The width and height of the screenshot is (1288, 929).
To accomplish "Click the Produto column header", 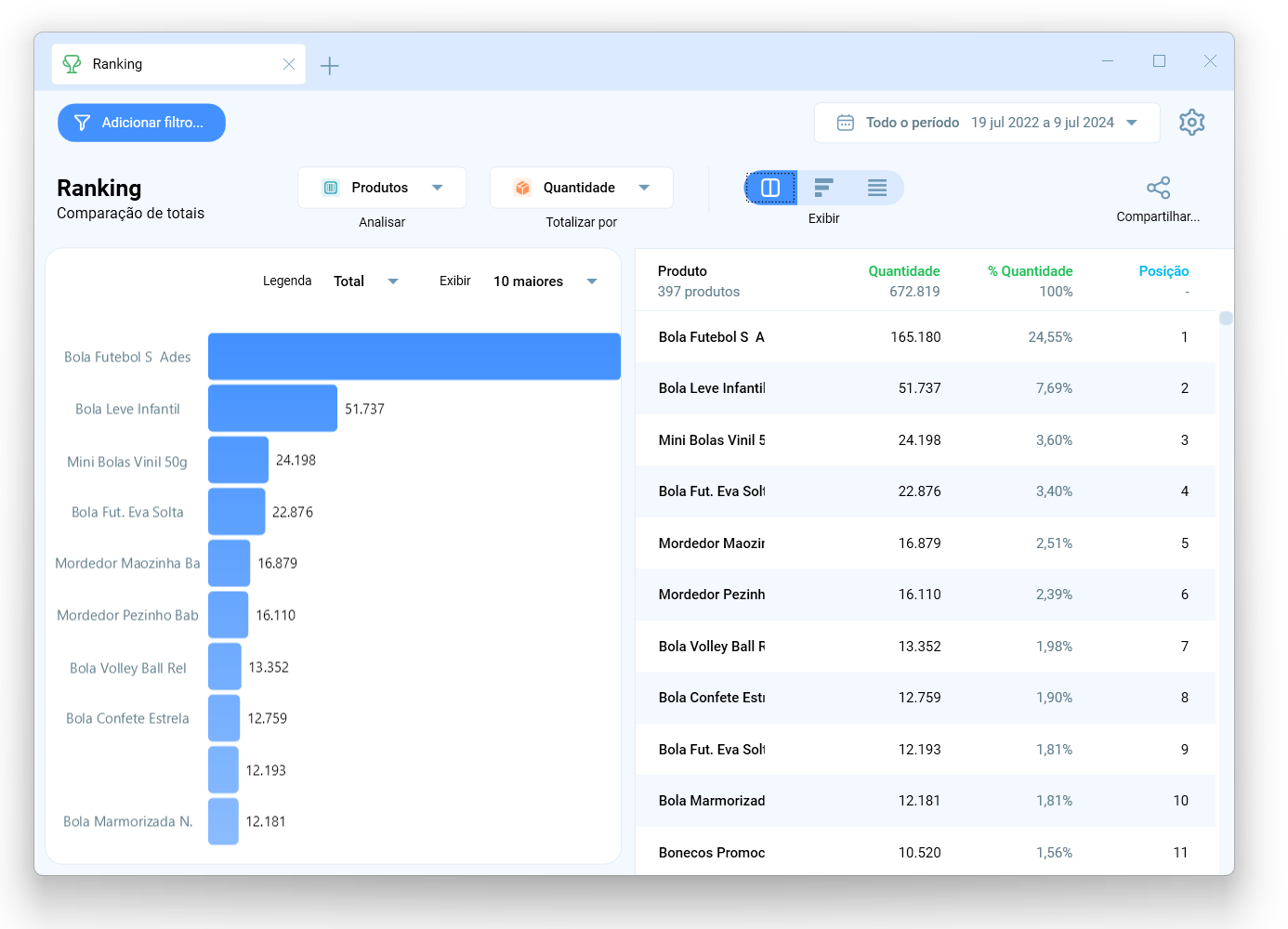I will pyautogui.click(x=682, y=271).
